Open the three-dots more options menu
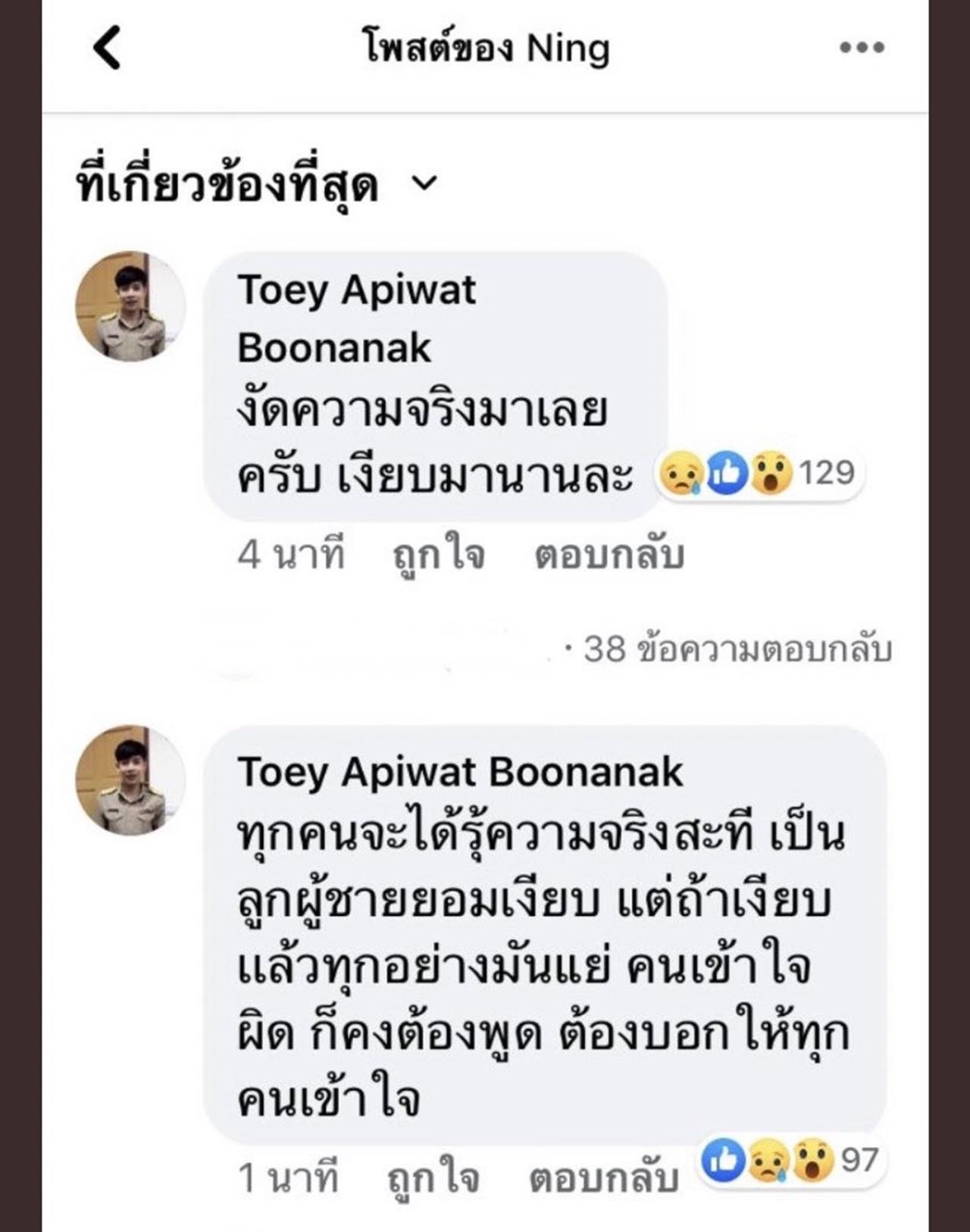Viewport: 970px width, 1232px height. 862,48
